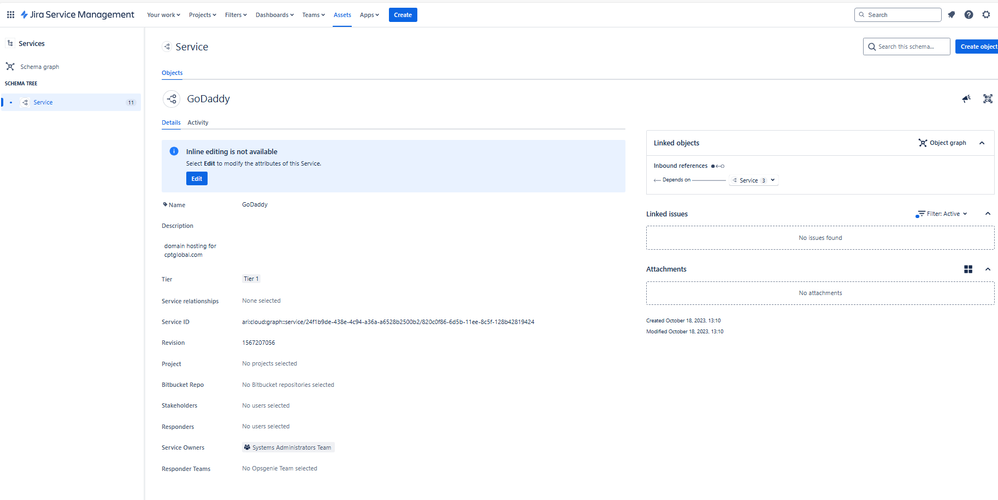Open the object graph icon beside the megaphone

988,99
